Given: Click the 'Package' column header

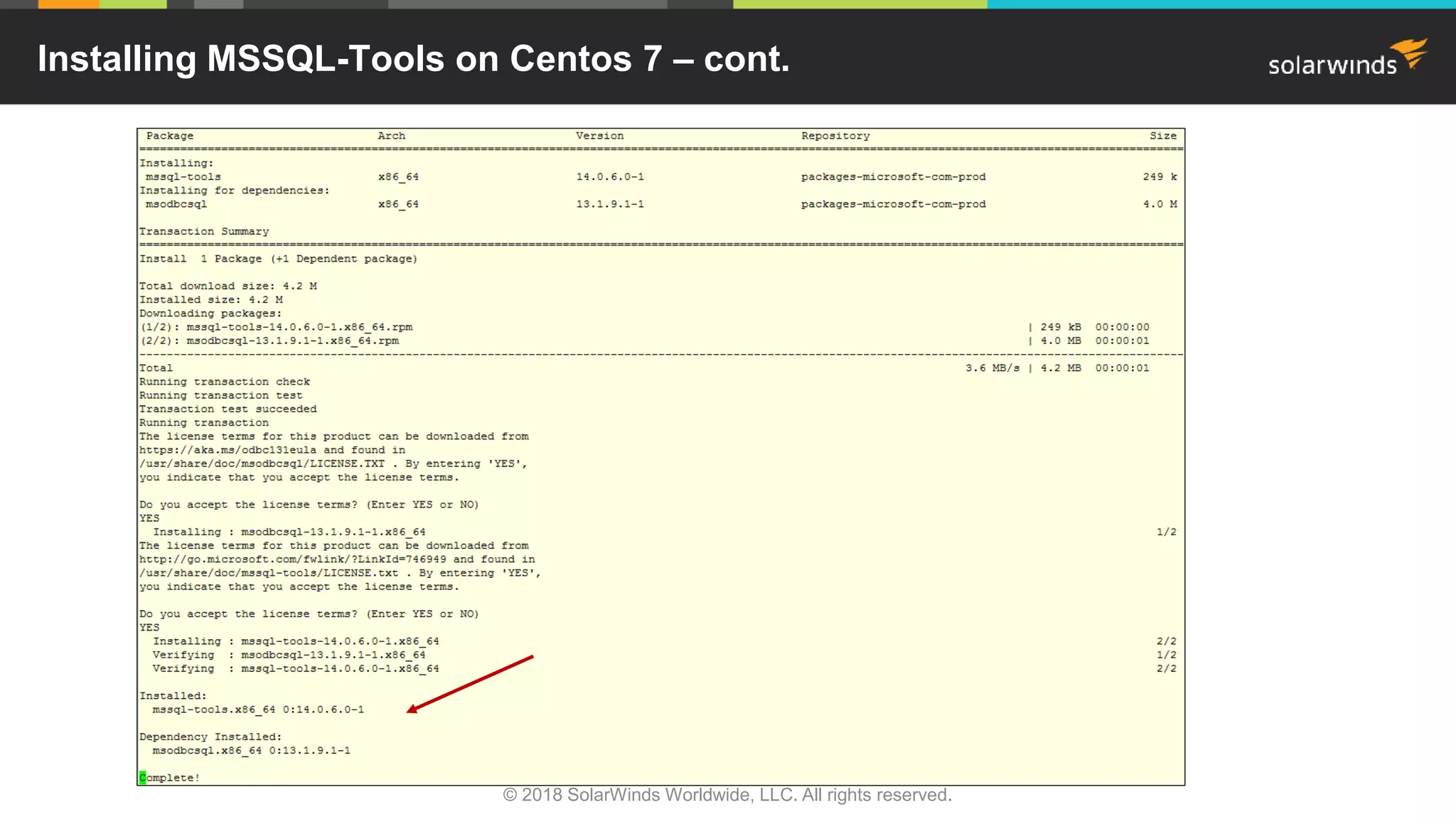Looking at the screenshot, I should coord(170,136).
